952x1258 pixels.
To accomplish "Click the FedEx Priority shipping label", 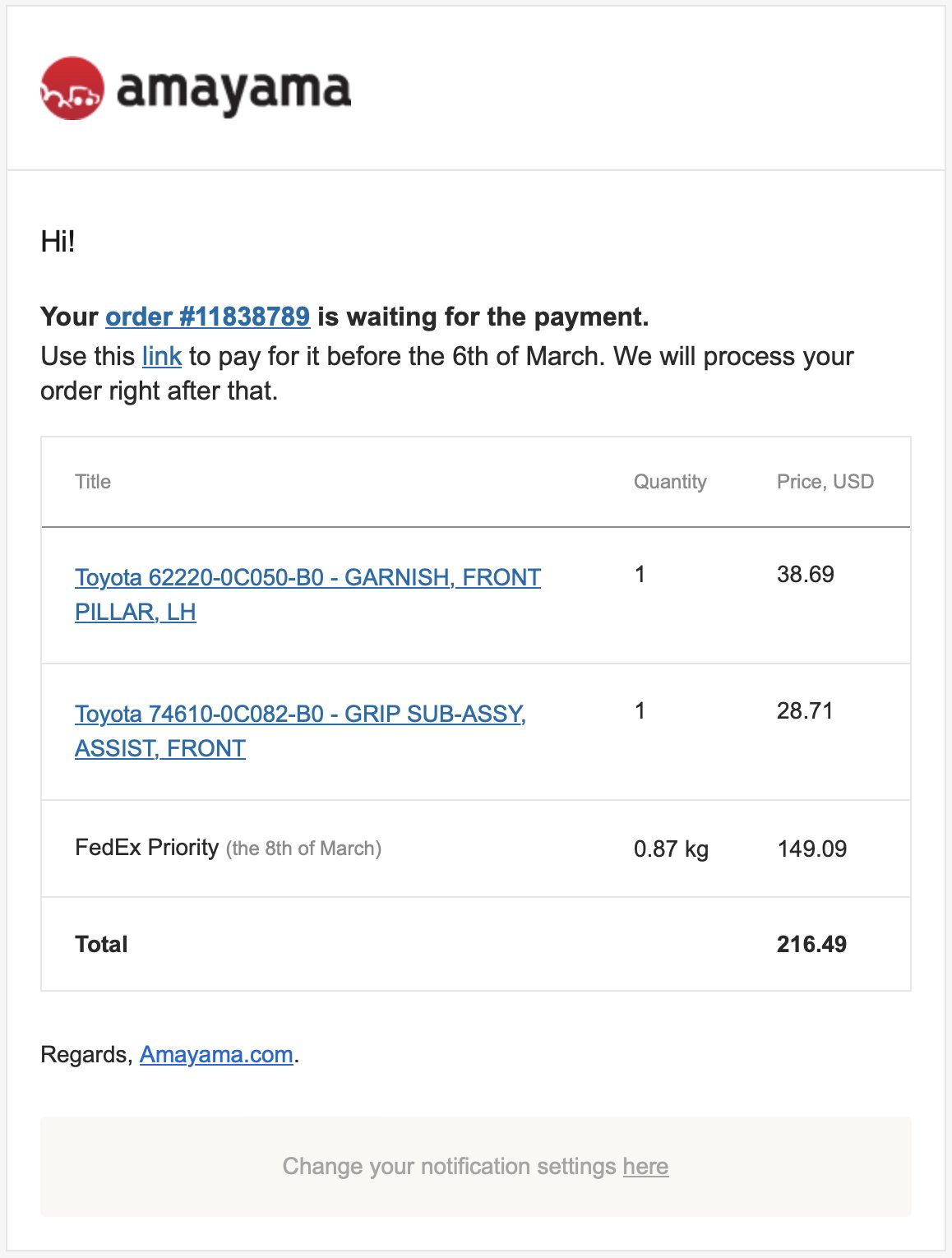I will (147, 848).
